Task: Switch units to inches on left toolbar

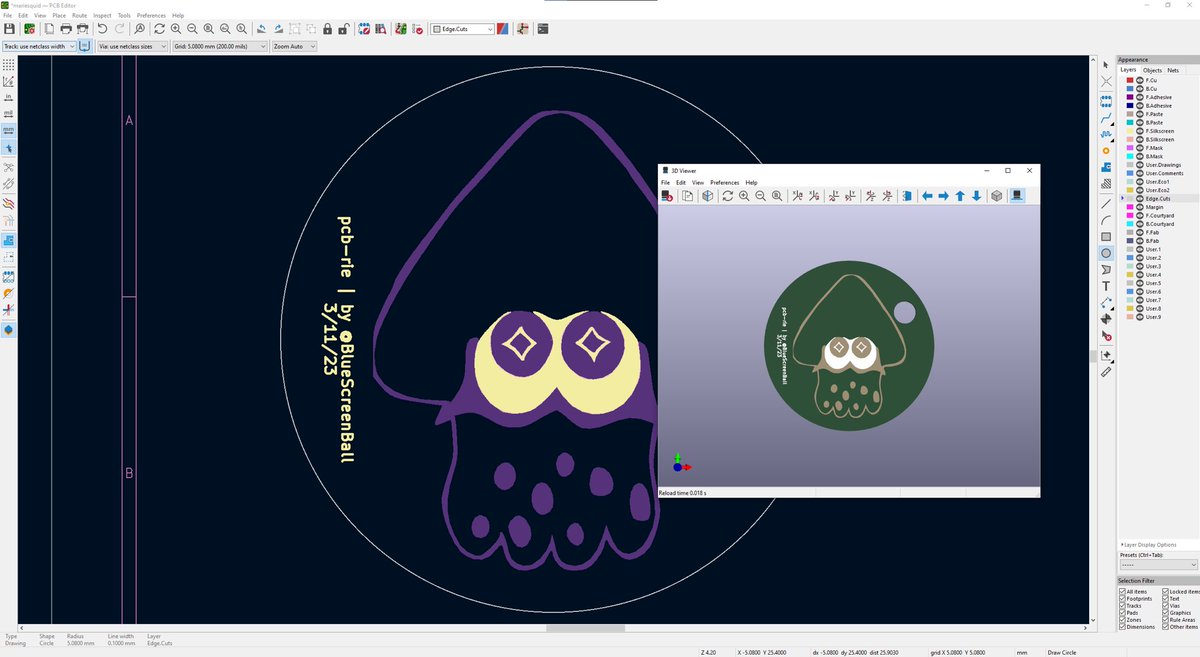Action: [x=8, y=97]
